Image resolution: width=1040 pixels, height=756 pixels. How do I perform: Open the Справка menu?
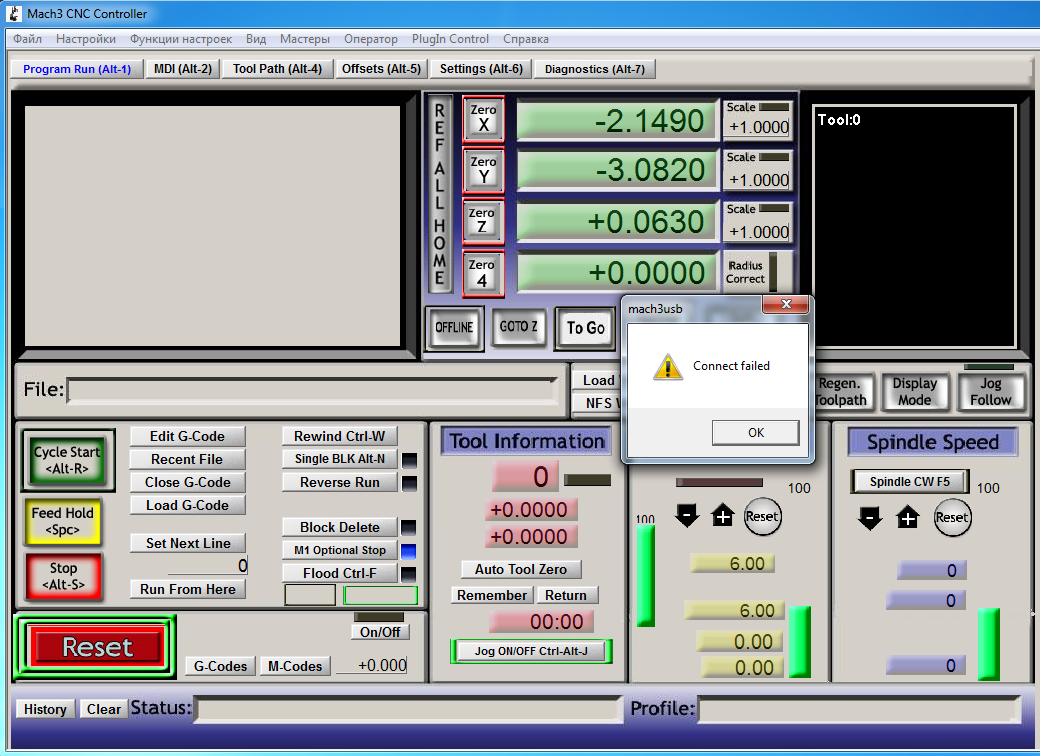point(526,38)
